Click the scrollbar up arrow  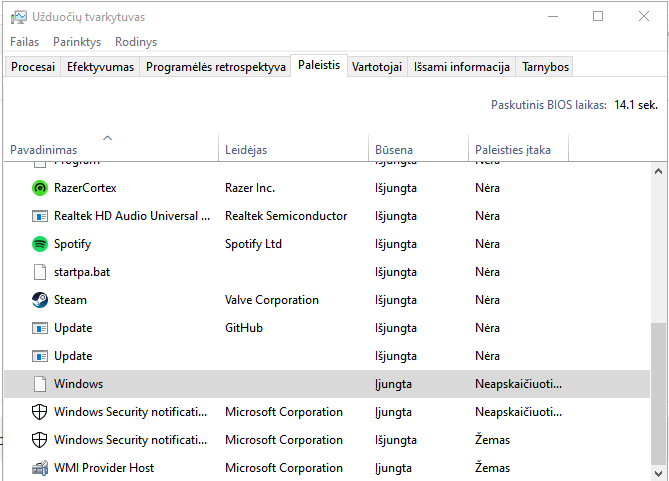(x=658, y=171)
